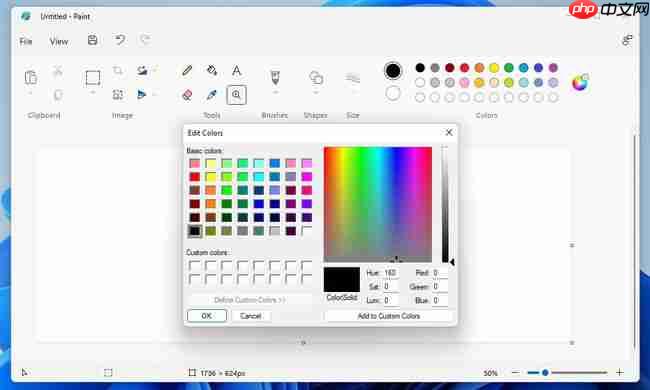Click the Save icon in the title bar

pos(92,40)
